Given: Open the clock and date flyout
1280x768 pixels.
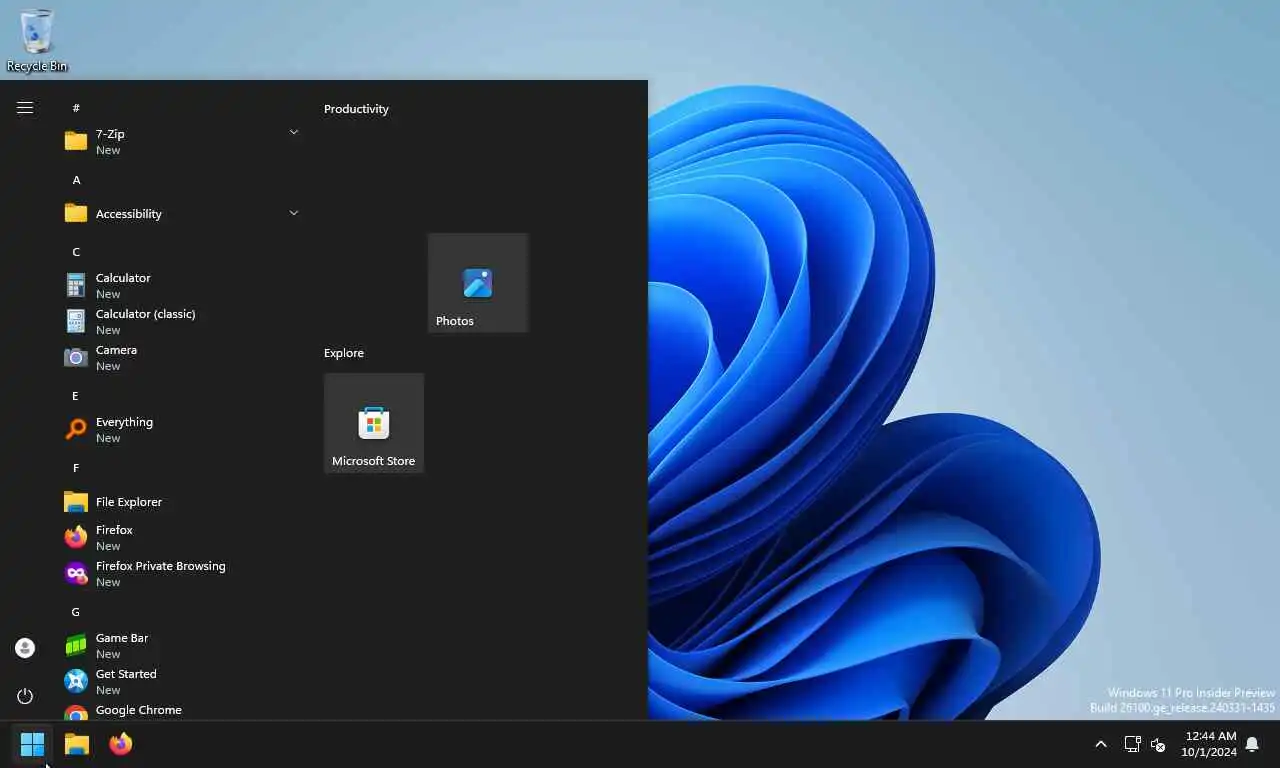Looking at the screenshot, I should pyautogui.click(x=1209, y=744).
